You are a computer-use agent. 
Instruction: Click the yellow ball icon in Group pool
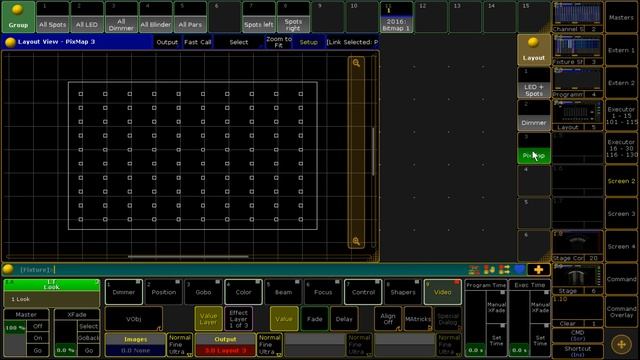(18, 10)
